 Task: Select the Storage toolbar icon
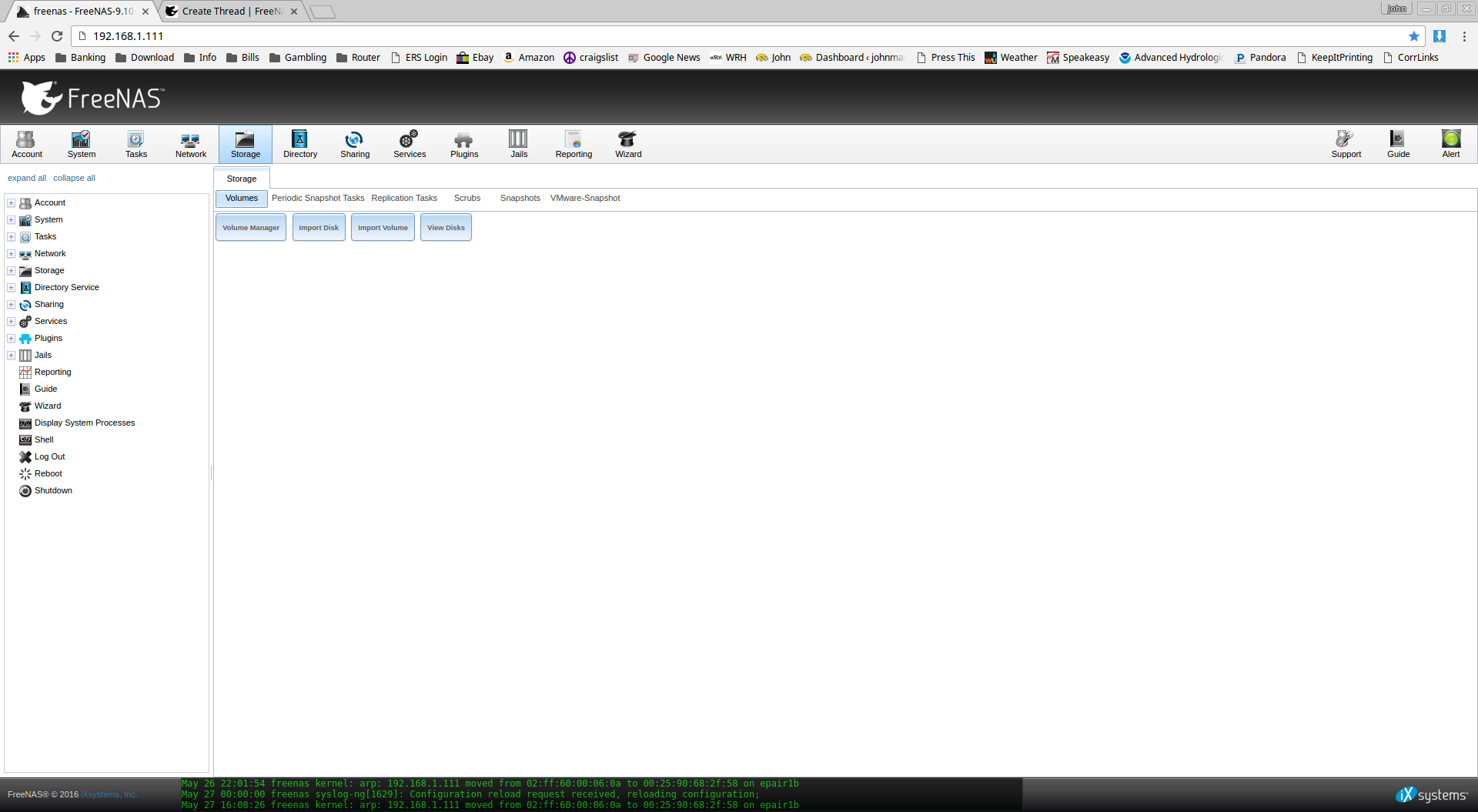pos(246,144)
